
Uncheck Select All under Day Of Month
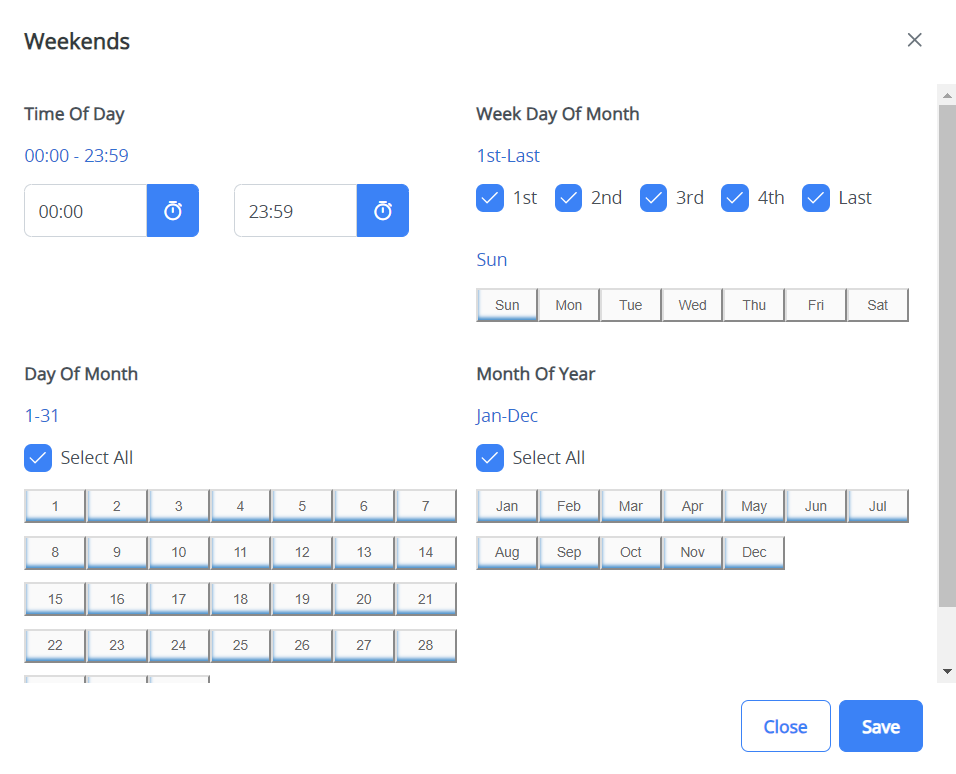pyautogui.click(x=38, y=458)
